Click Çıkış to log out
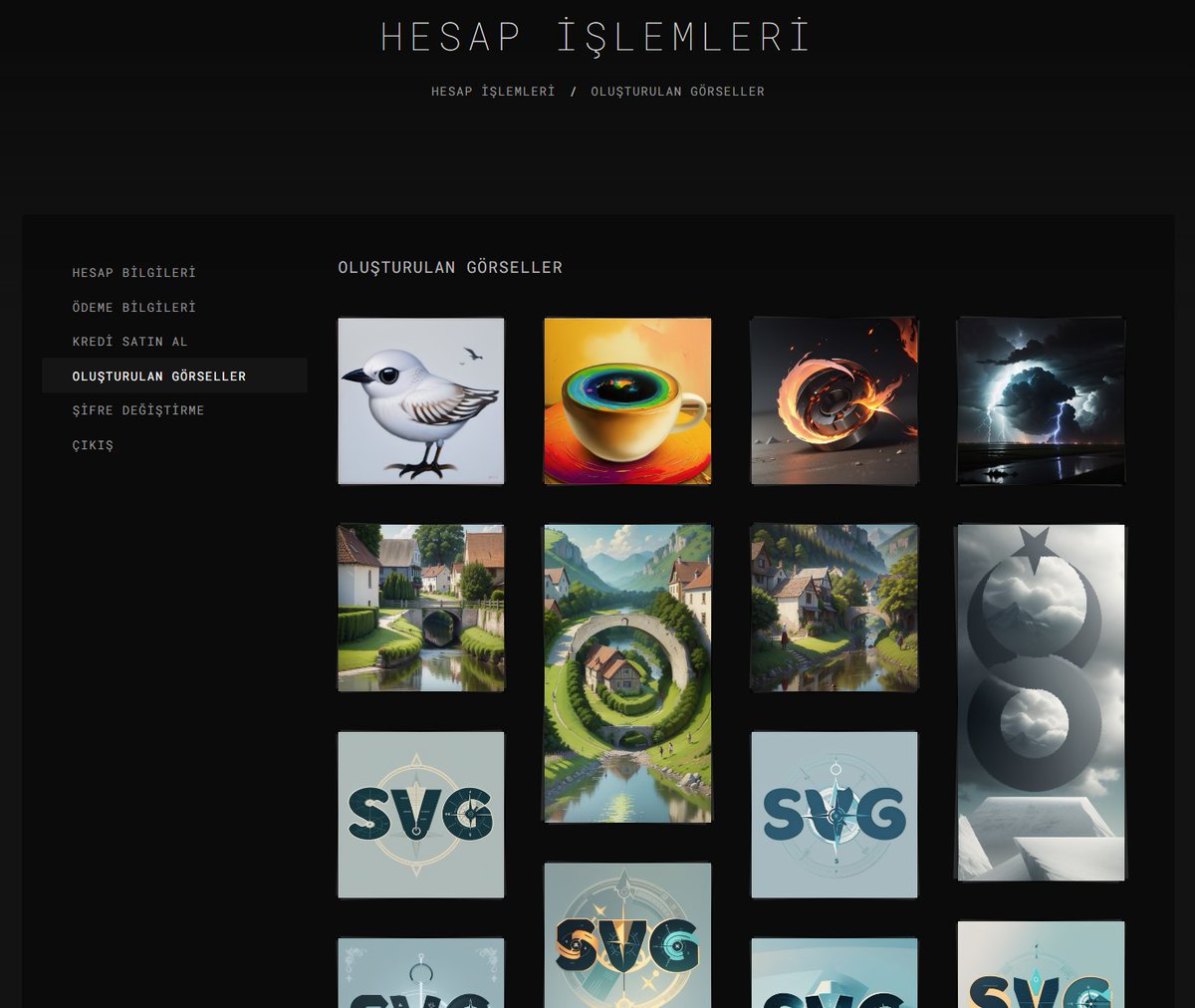 [x=174, y=444]
